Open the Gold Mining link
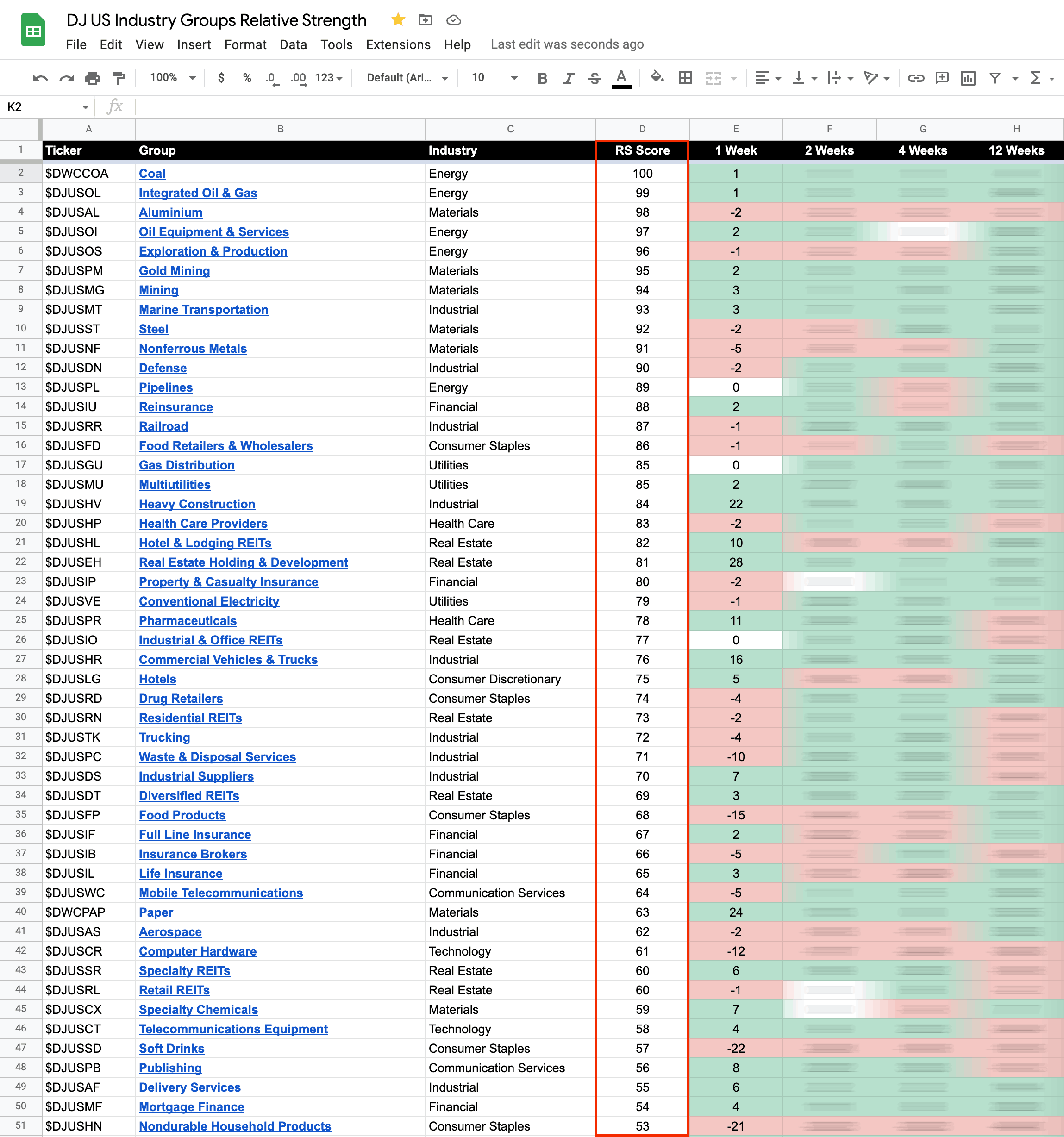1064x1137 pixels. point(175,270)
